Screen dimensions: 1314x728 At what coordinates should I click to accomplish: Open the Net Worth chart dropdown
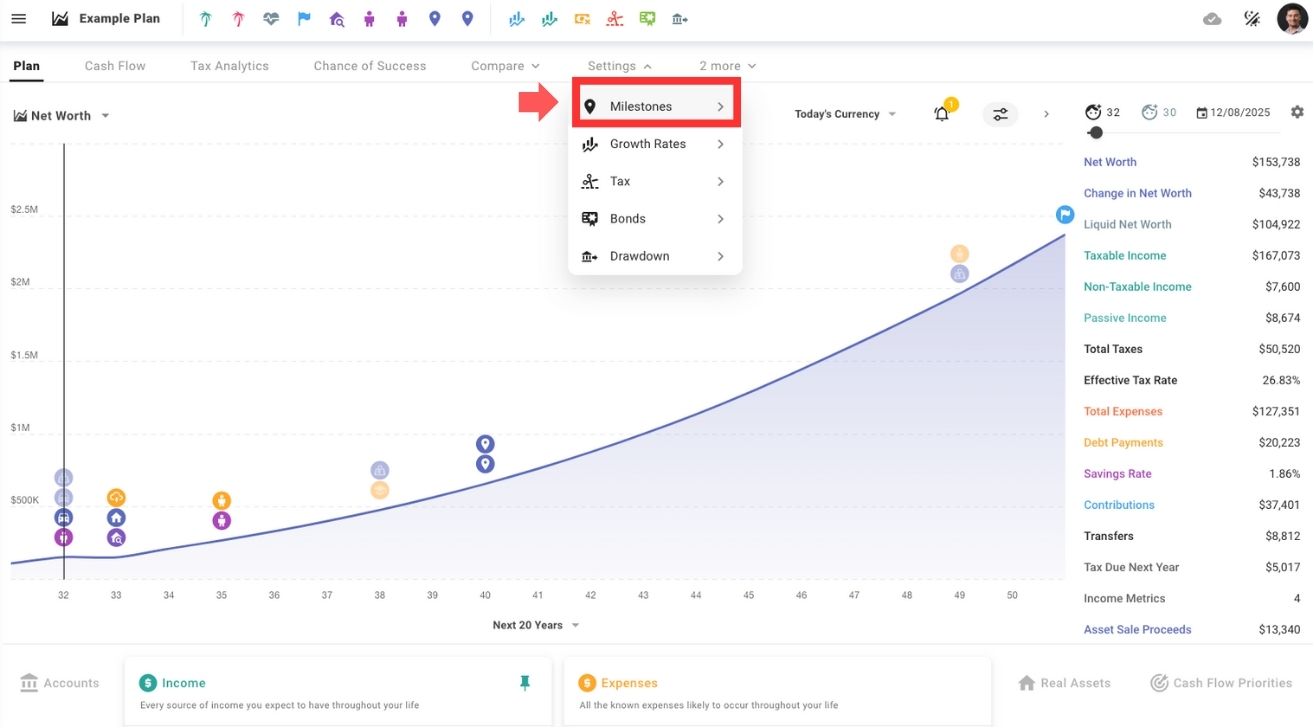(x=62, y=116)
